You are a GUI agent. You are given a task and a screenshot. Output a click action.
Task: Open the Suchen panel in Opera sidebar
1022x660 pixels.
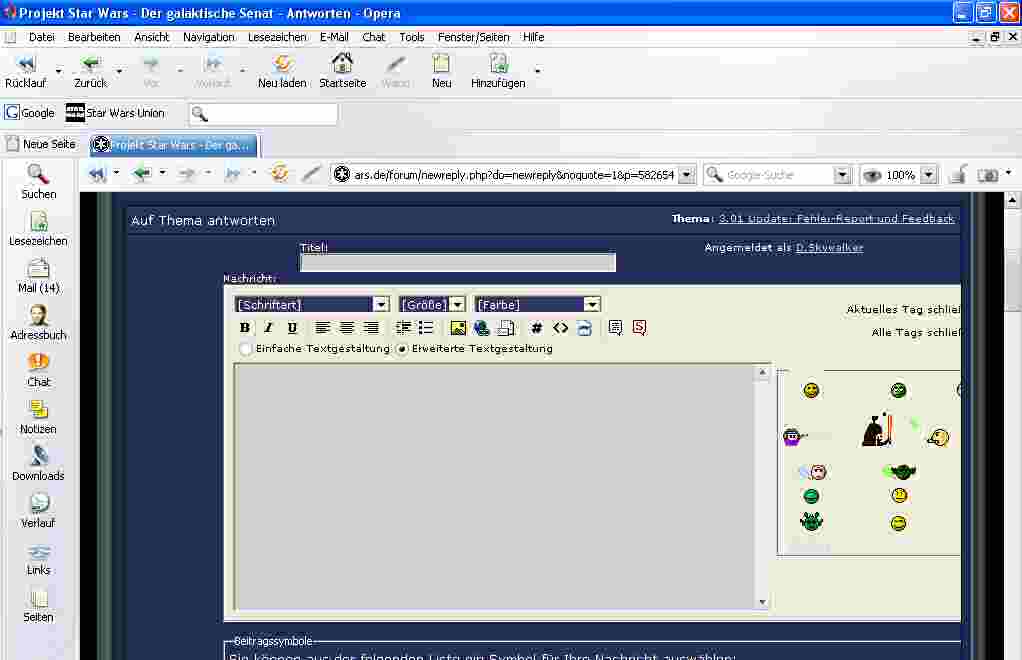38,182
